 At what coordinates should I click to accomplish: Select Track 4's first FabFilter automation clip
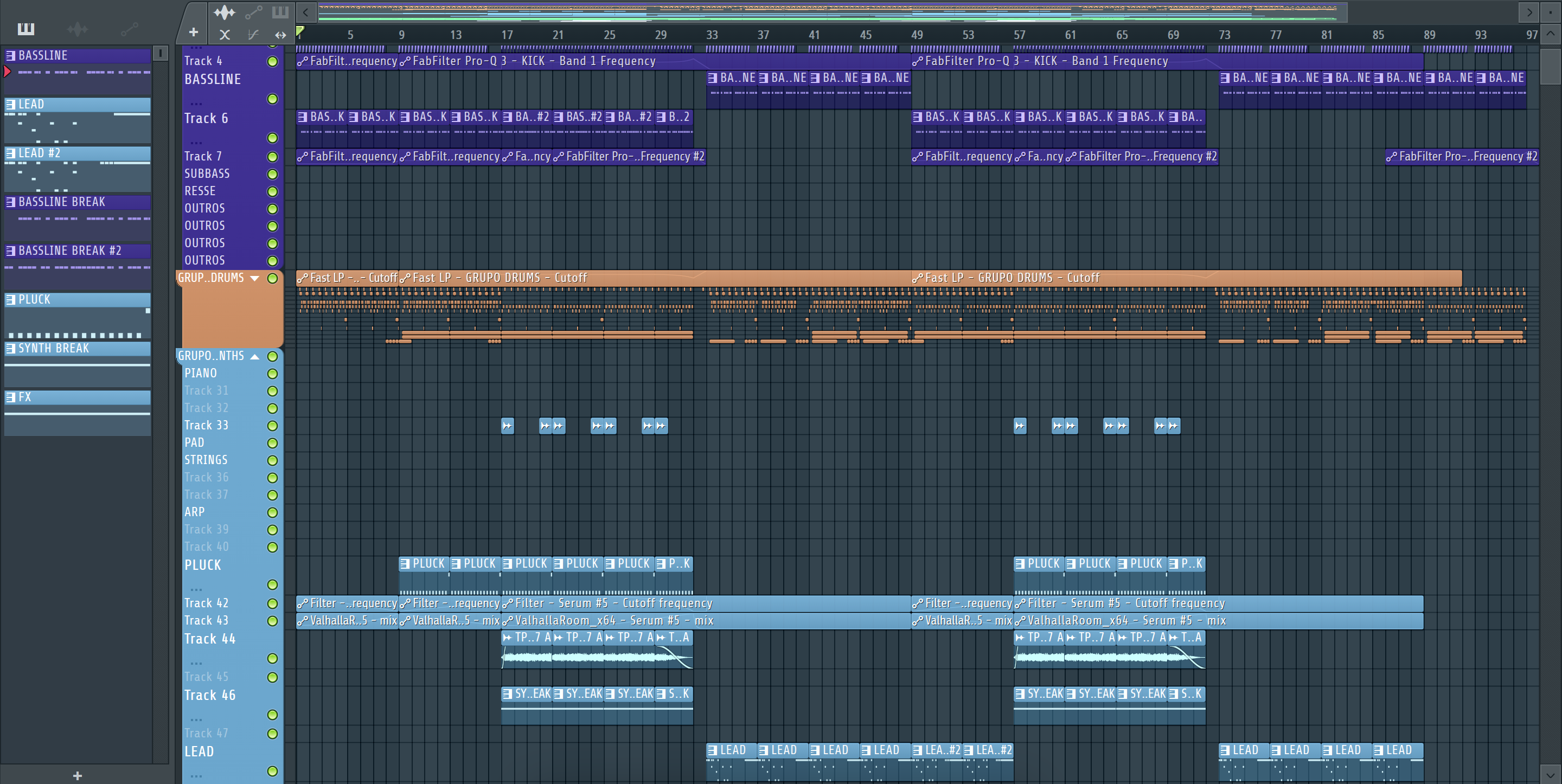coord(347,61)
